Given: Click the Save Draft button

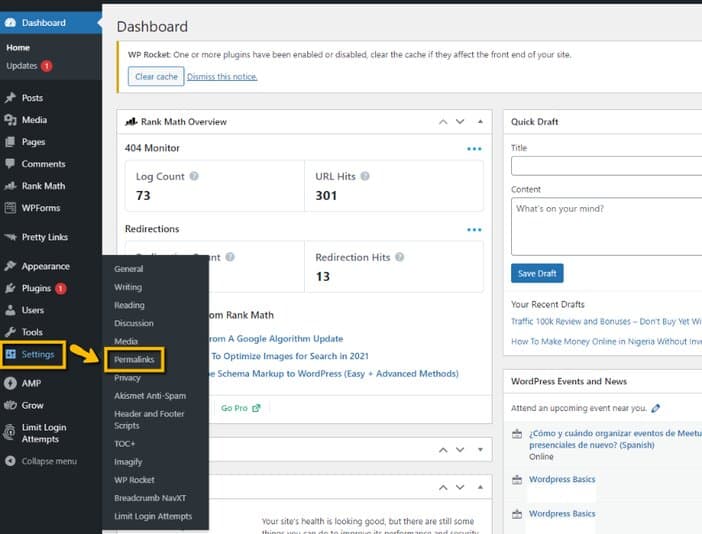Looking at the screenshot, I should [537, 273].
